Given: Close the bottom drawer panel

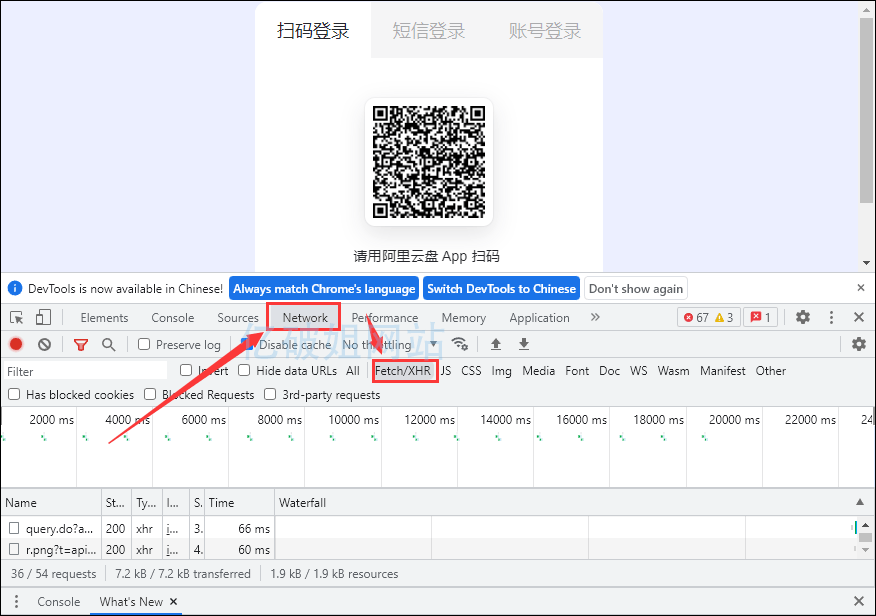Looking at the screenshot, I should pos(859,601).
